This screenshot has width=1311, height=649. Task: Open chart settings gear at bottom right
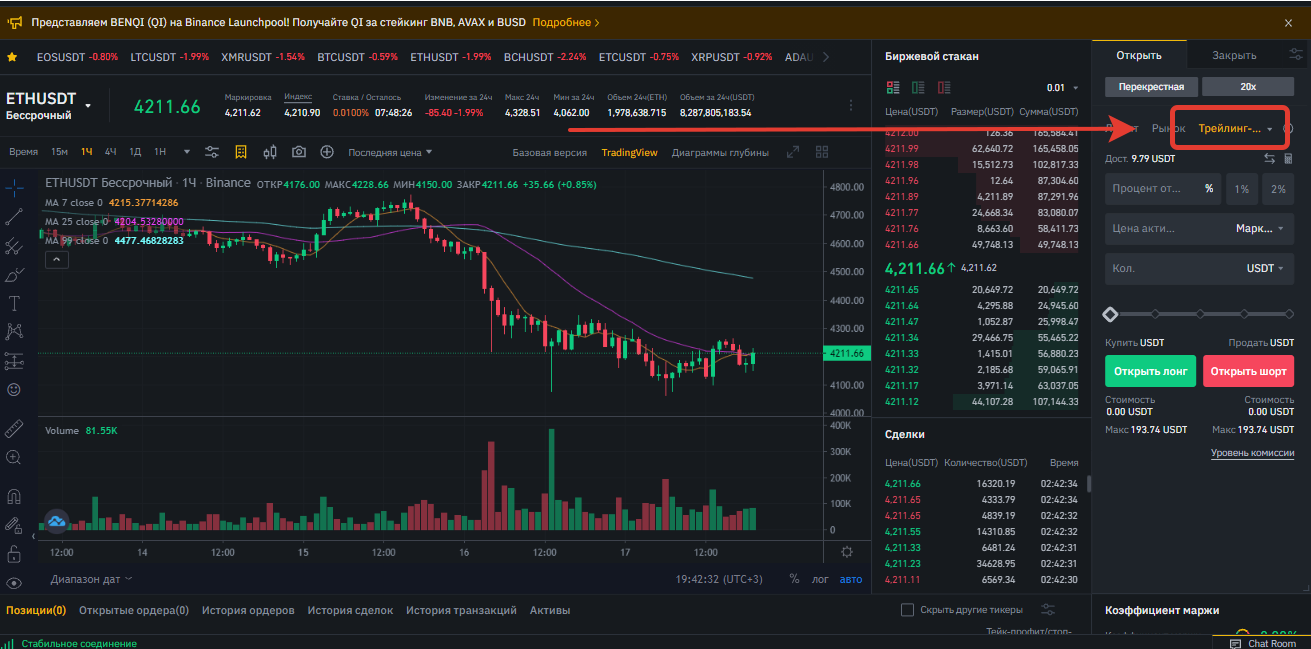[847, 552]
